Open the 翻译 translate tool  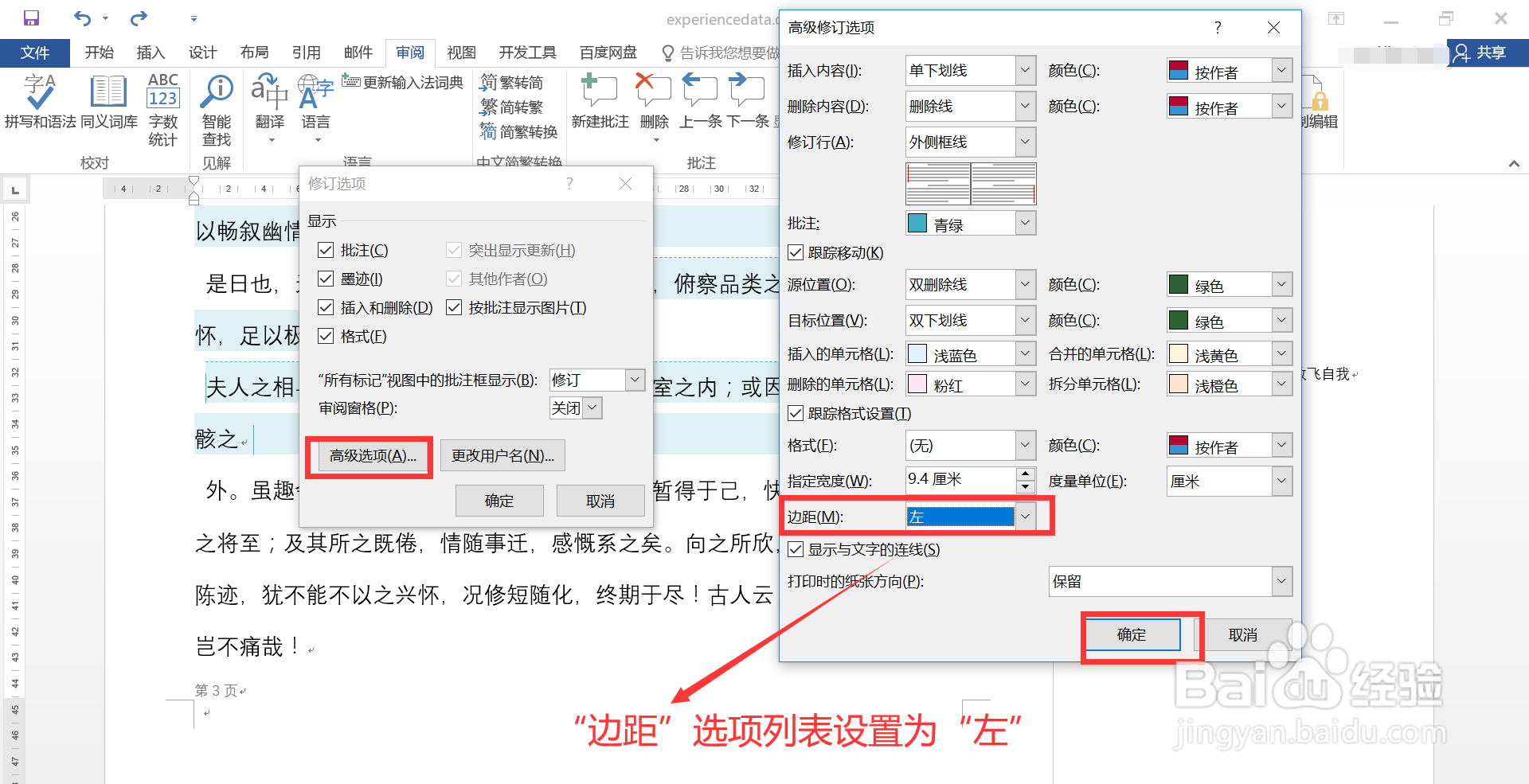pos(270,107)
